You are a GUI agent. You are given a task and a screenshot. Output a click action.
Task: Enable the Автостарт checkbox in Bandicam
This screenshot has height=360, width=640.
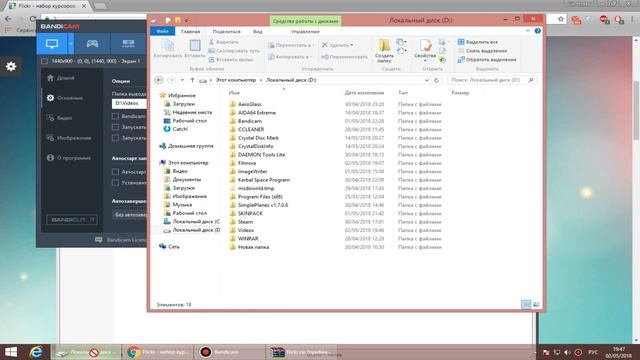click(x=116, y=172)
